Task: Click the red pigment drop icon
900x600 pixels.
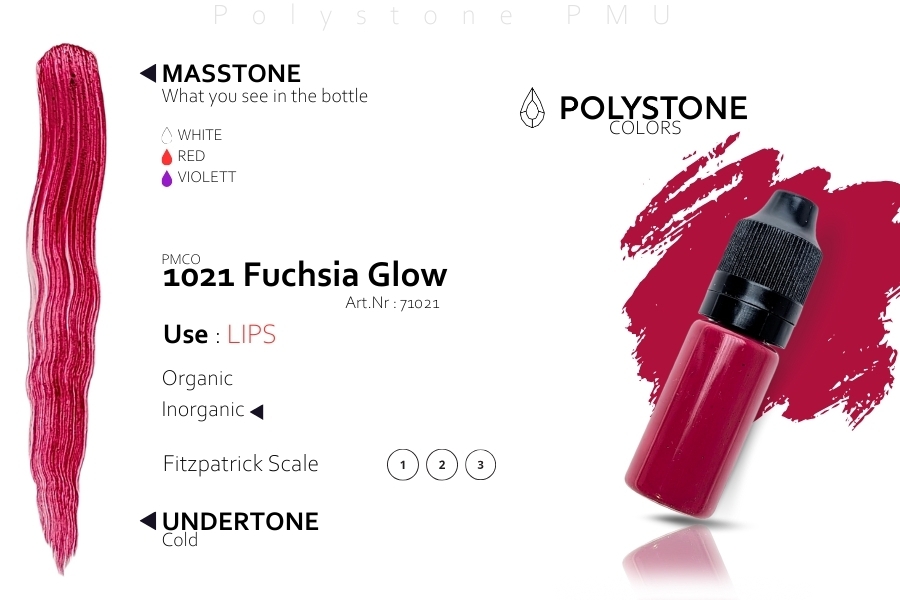Action: point(166,157)
